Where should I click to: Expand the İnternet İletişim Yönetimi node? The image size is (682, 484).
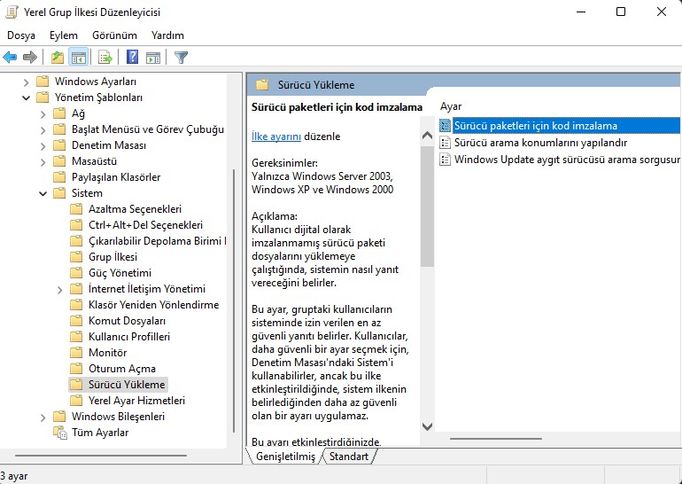pyautogui.click(x=59, y=289)
